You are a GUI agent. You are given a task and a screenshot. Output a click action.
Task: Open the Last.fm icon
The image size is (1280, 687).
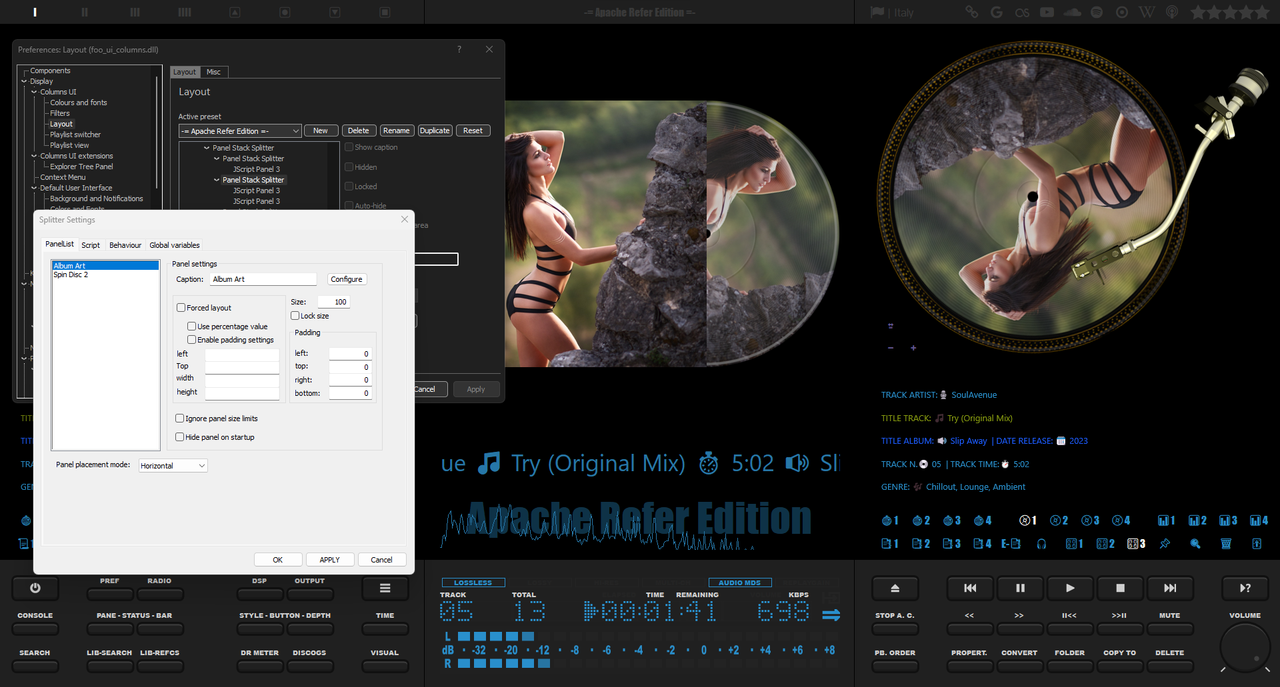click(x=1021, y=12)
